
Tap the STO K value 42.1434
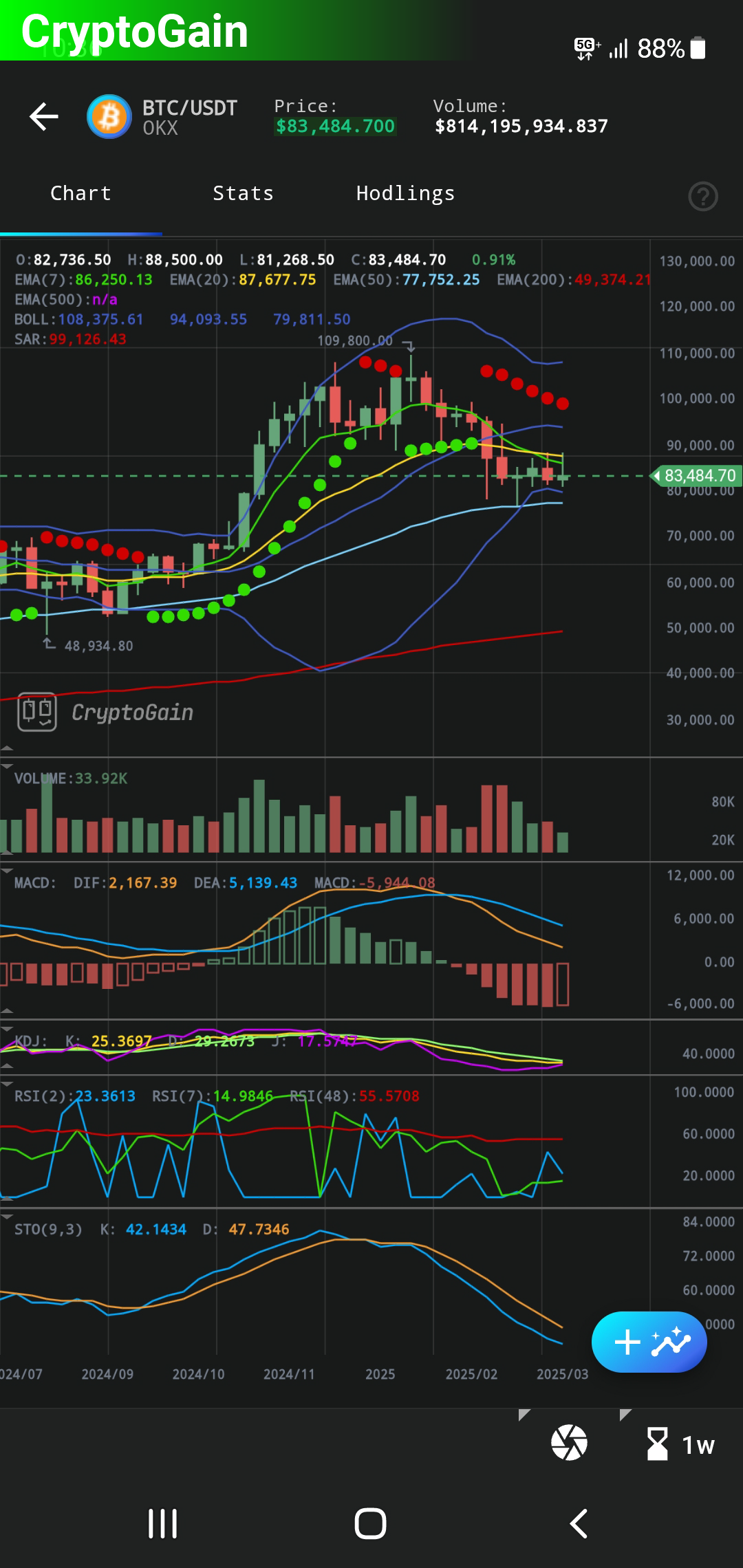point(156,1229)
